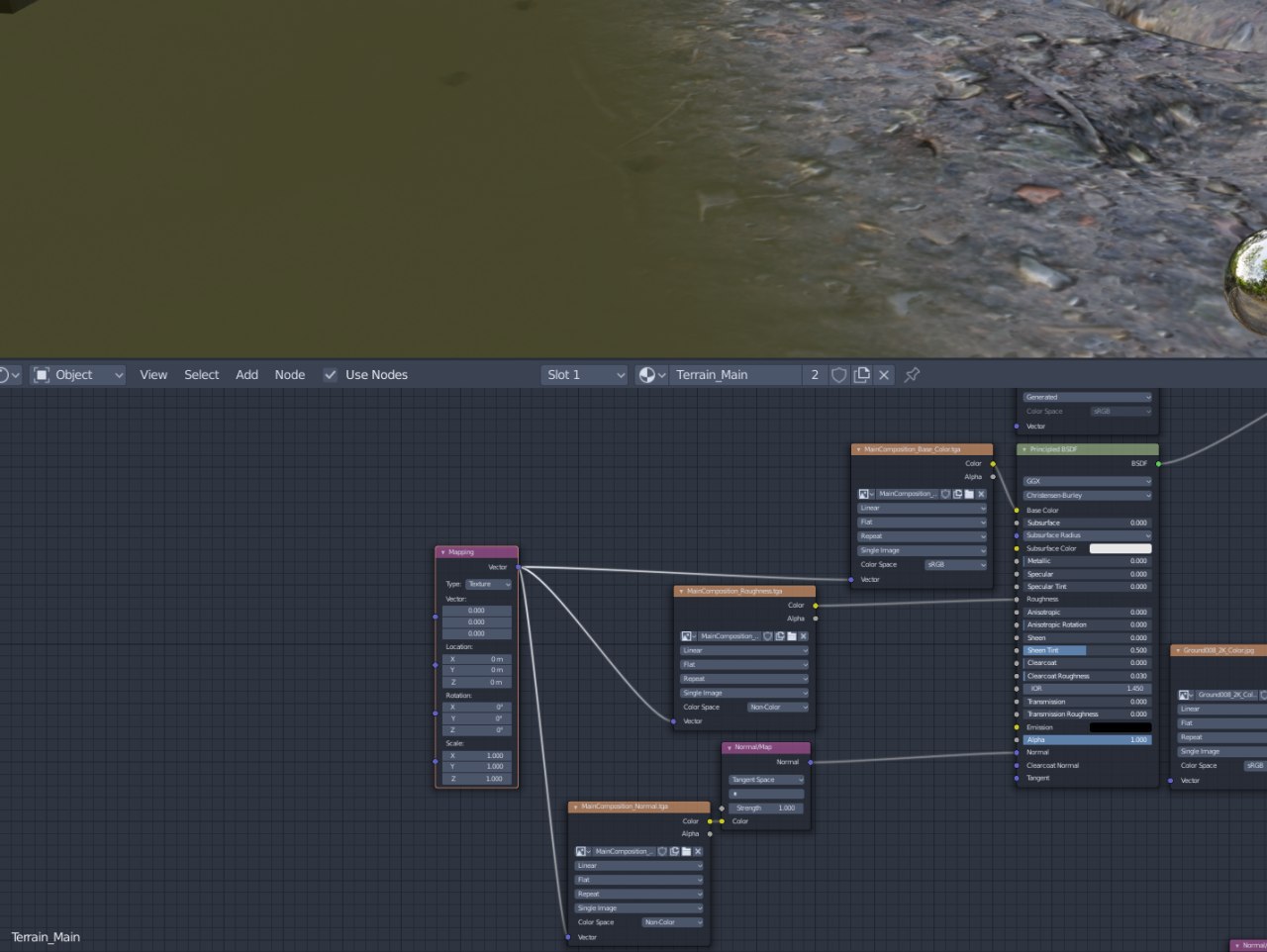Viewport: 1267px width, 952px height.
Task: Click the Metallic value field
Action: tap(1088, 561)
